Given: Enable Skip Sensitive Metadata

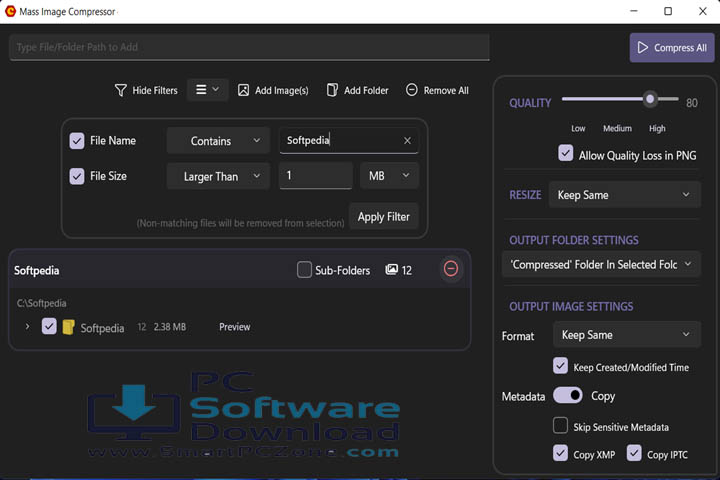Looking at the screenshot, I should point(560,425).
